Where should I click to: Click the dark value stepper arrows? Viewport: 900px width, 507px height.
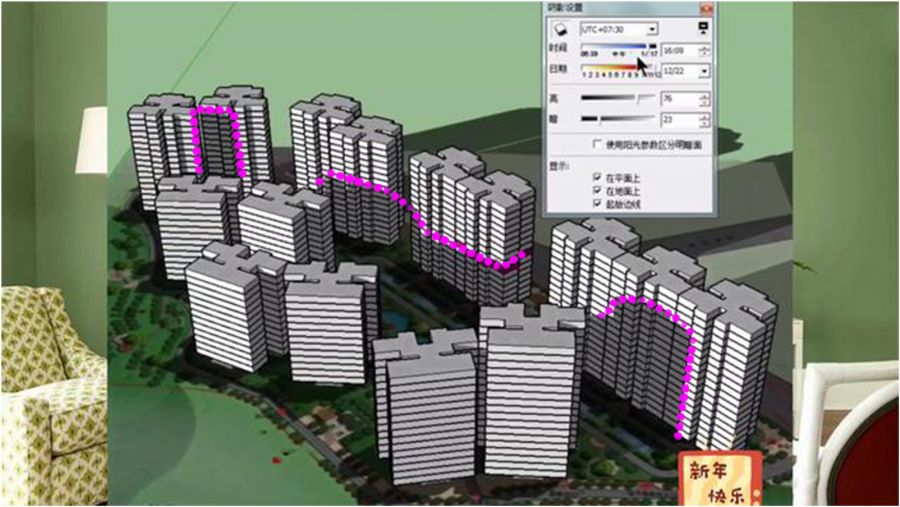tap(705, 120)
